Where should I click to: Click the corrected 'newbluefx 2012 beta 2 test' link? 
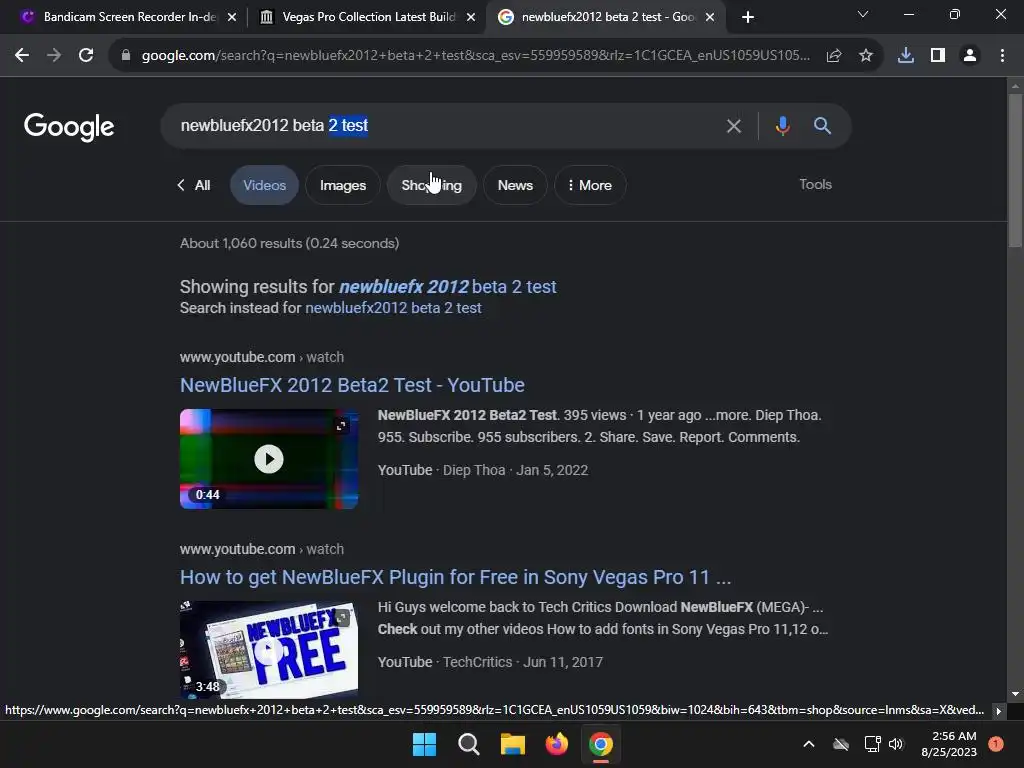(x=447, y=287)
